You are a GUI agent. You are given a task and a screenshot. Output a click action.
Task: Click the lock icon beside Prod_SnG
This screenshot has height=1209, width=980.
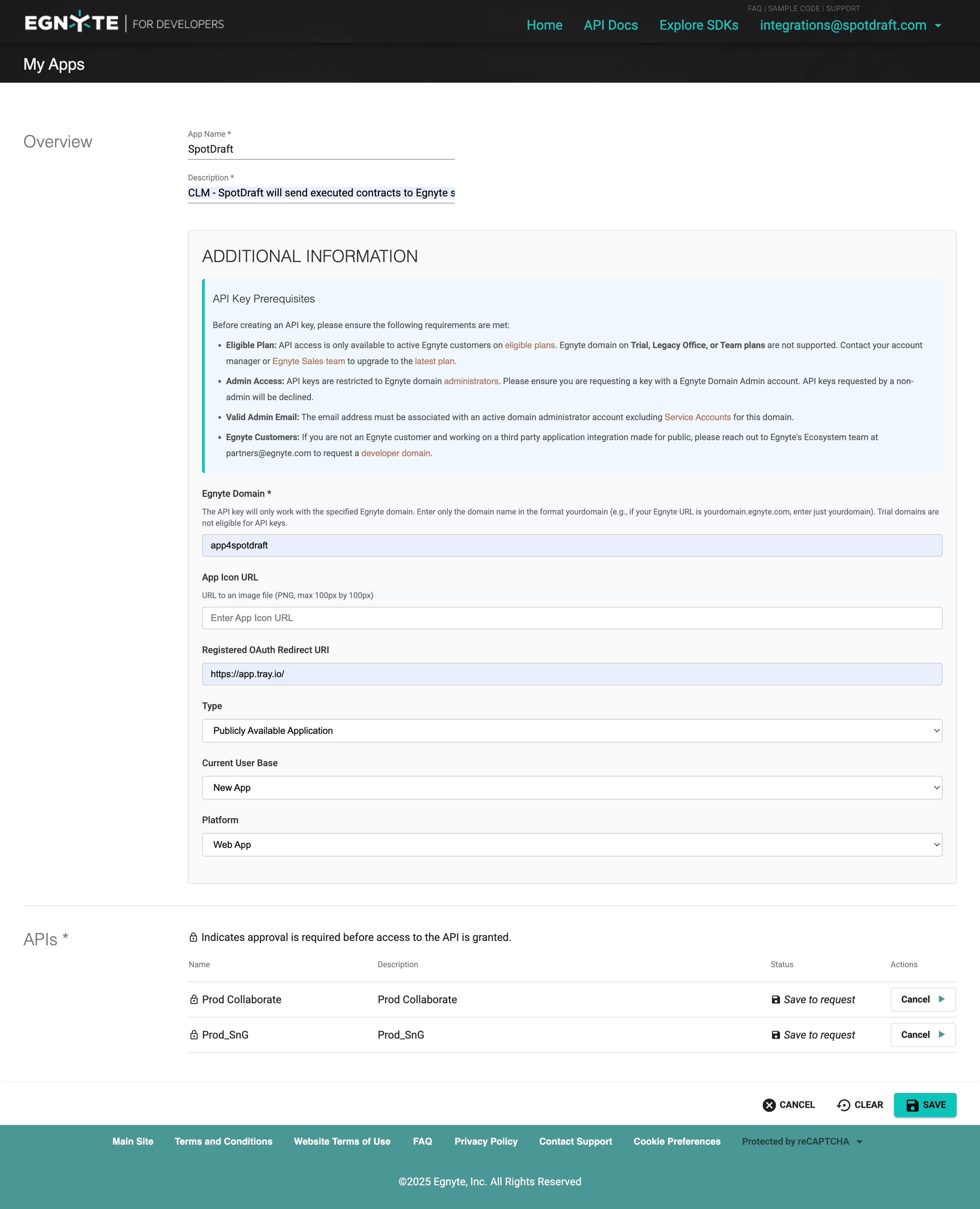coord(194,1035)
